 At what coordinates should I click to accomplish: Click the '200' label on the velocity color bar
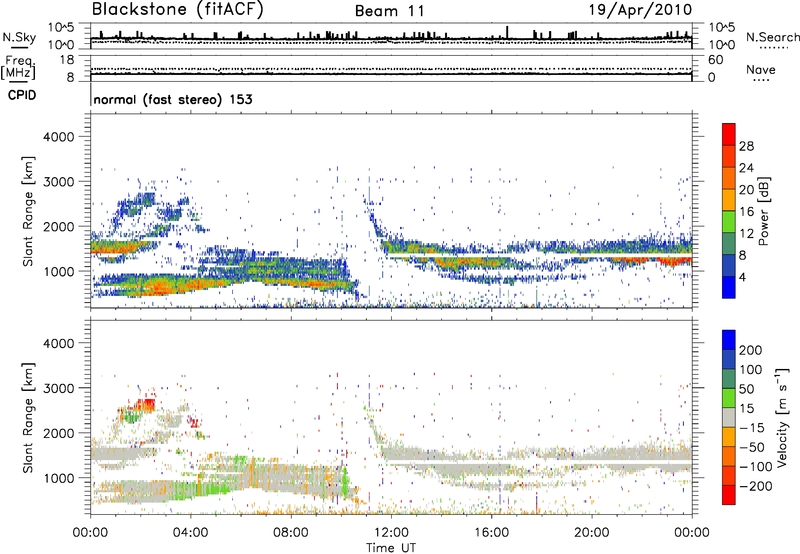[751, 350]
